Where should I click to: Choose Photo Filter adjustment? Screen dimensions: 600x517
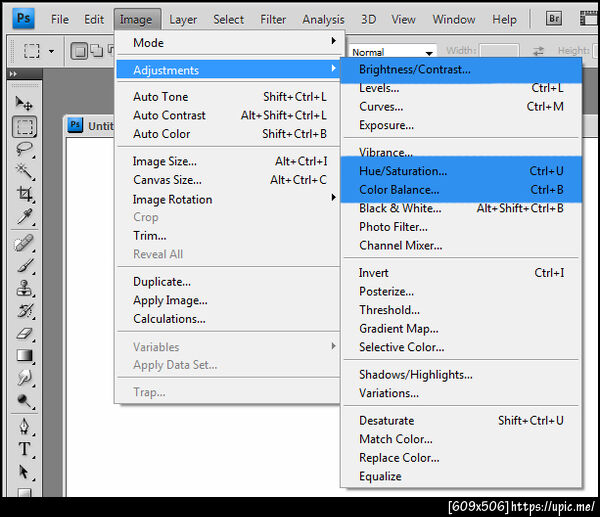[x=461, y=227]
